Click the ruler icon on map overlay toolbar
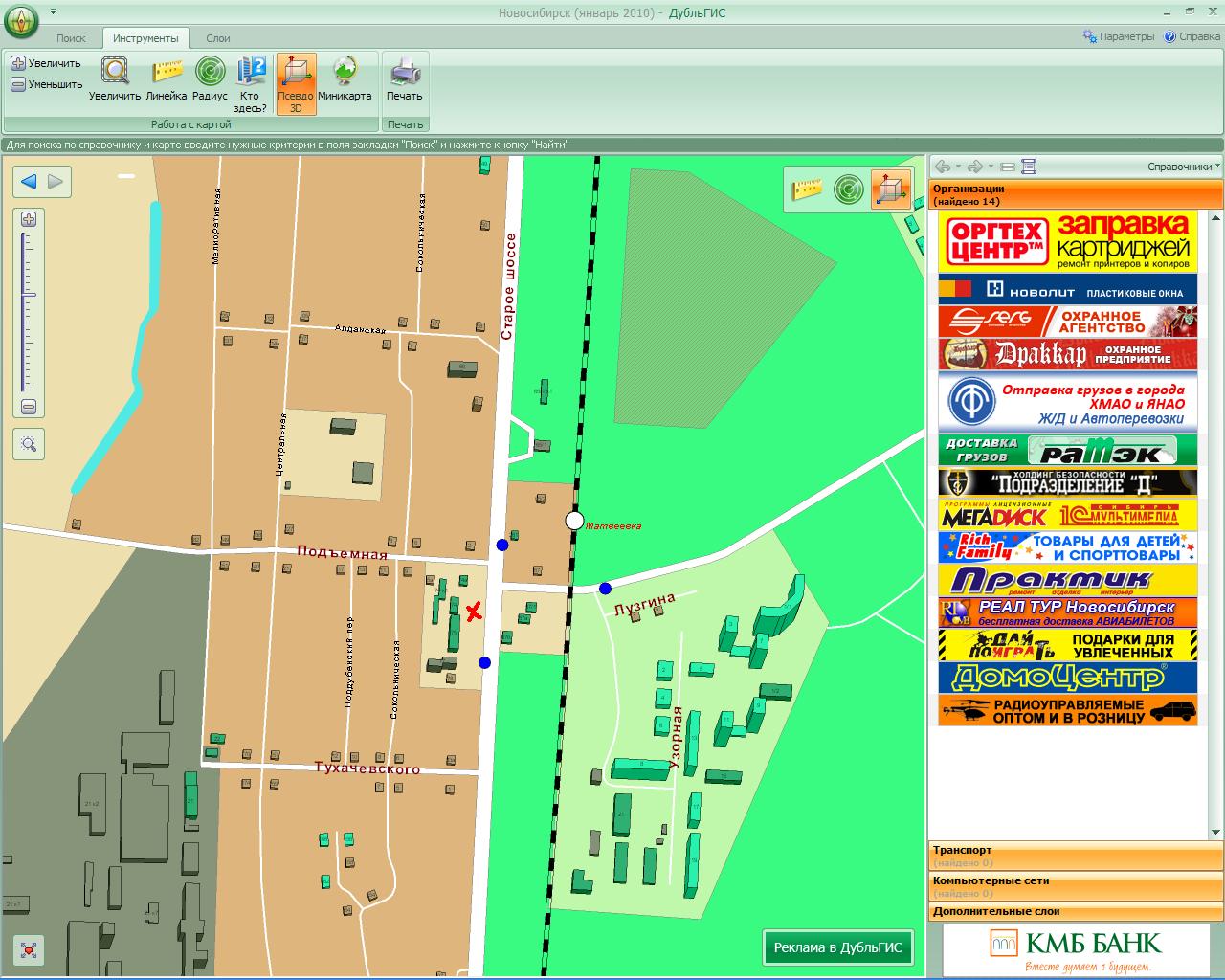This screenshot has height=980, width=1225. pyautogui.click(x=807, y=189)
